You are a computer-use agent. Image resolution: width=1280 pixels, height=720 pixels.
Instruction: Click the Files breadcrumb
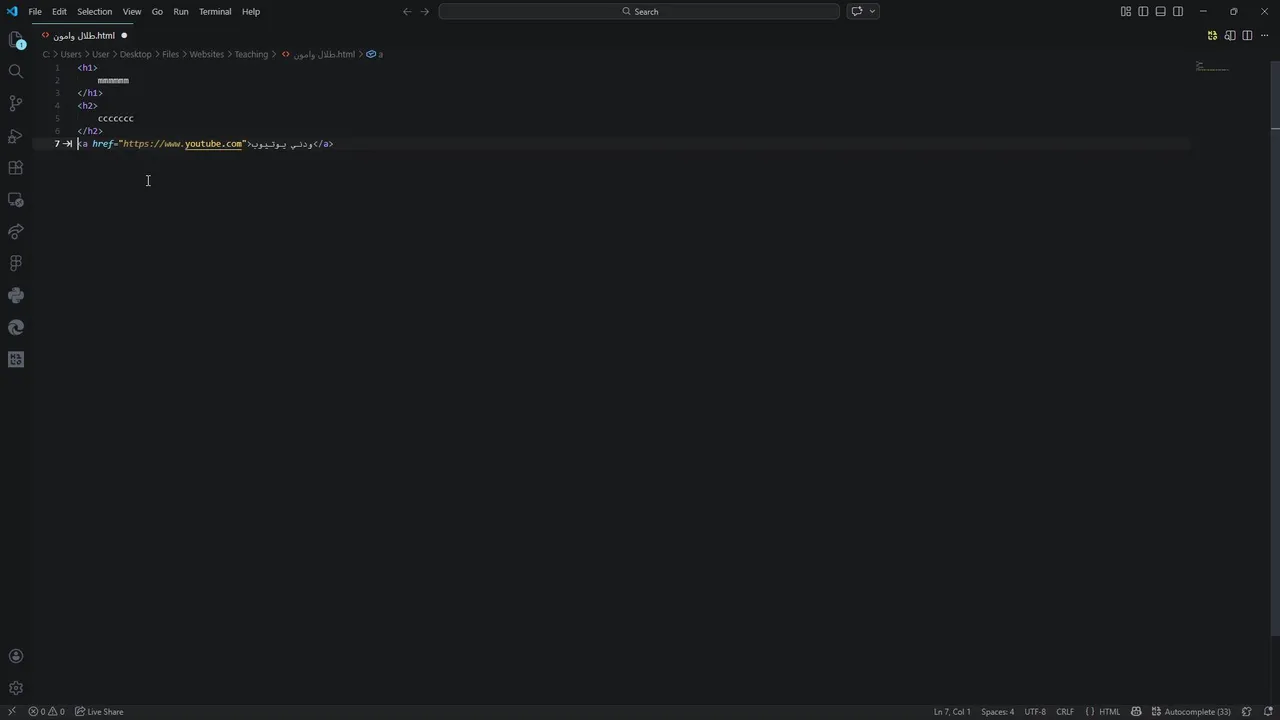point(170,54)
